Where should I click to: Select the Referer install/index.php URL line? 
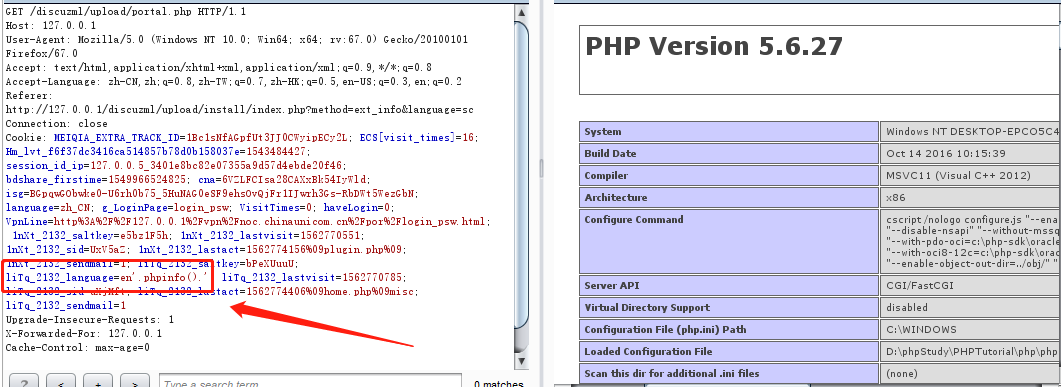pos(240,110)
